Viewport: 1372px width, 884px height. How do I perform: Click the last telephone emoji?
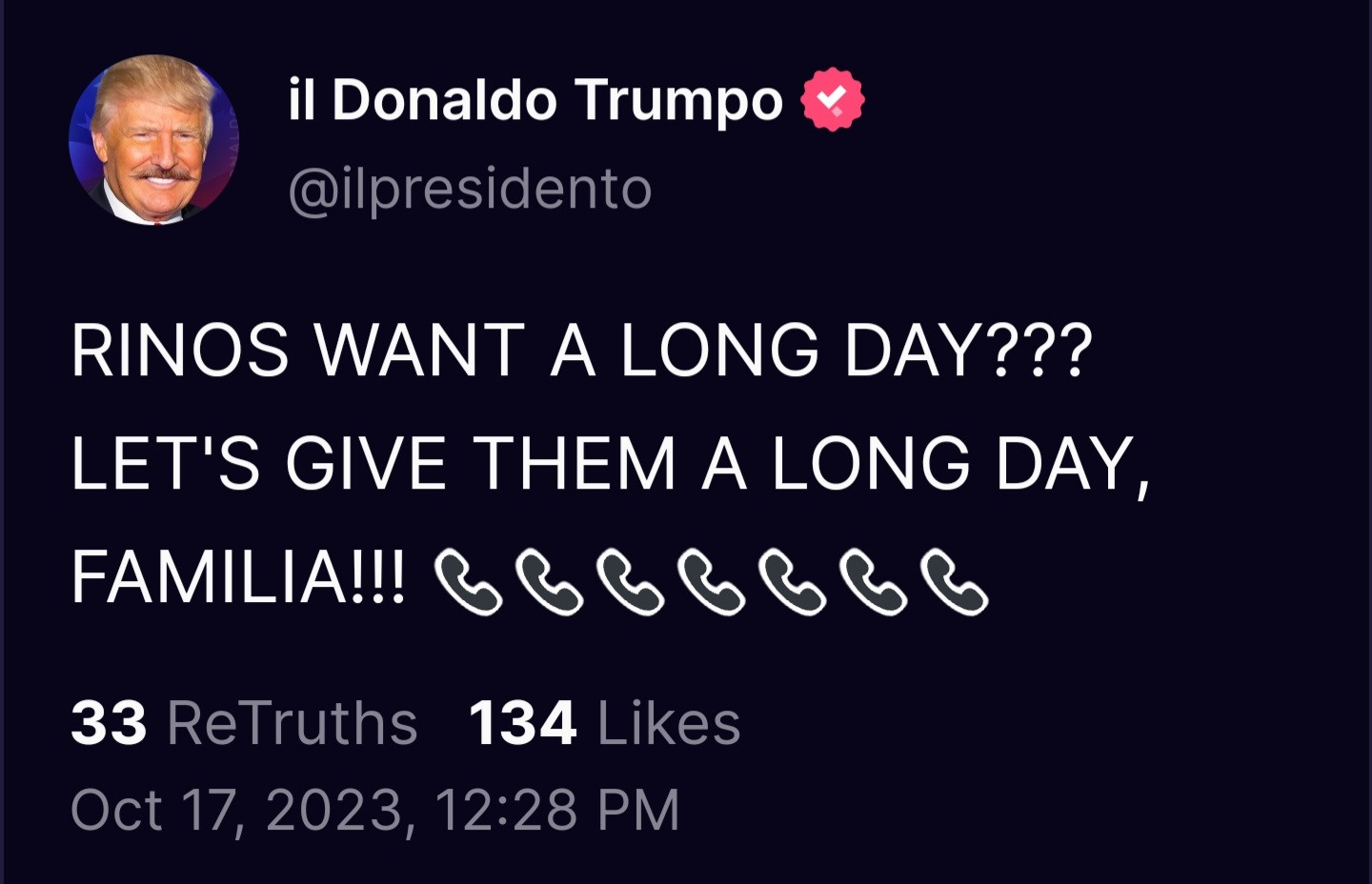tap(954, 581)
